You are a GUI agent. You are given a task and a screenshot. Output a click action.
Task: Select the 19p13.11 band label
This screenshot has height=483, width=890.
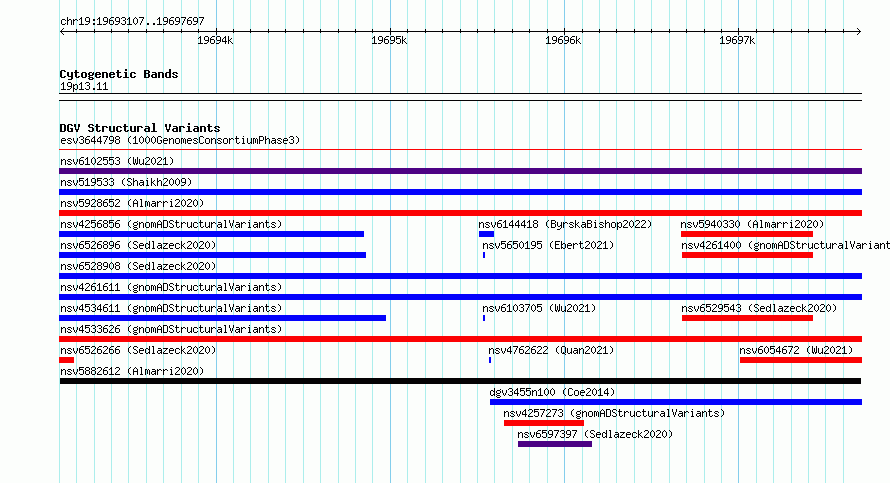coord(84,86)
